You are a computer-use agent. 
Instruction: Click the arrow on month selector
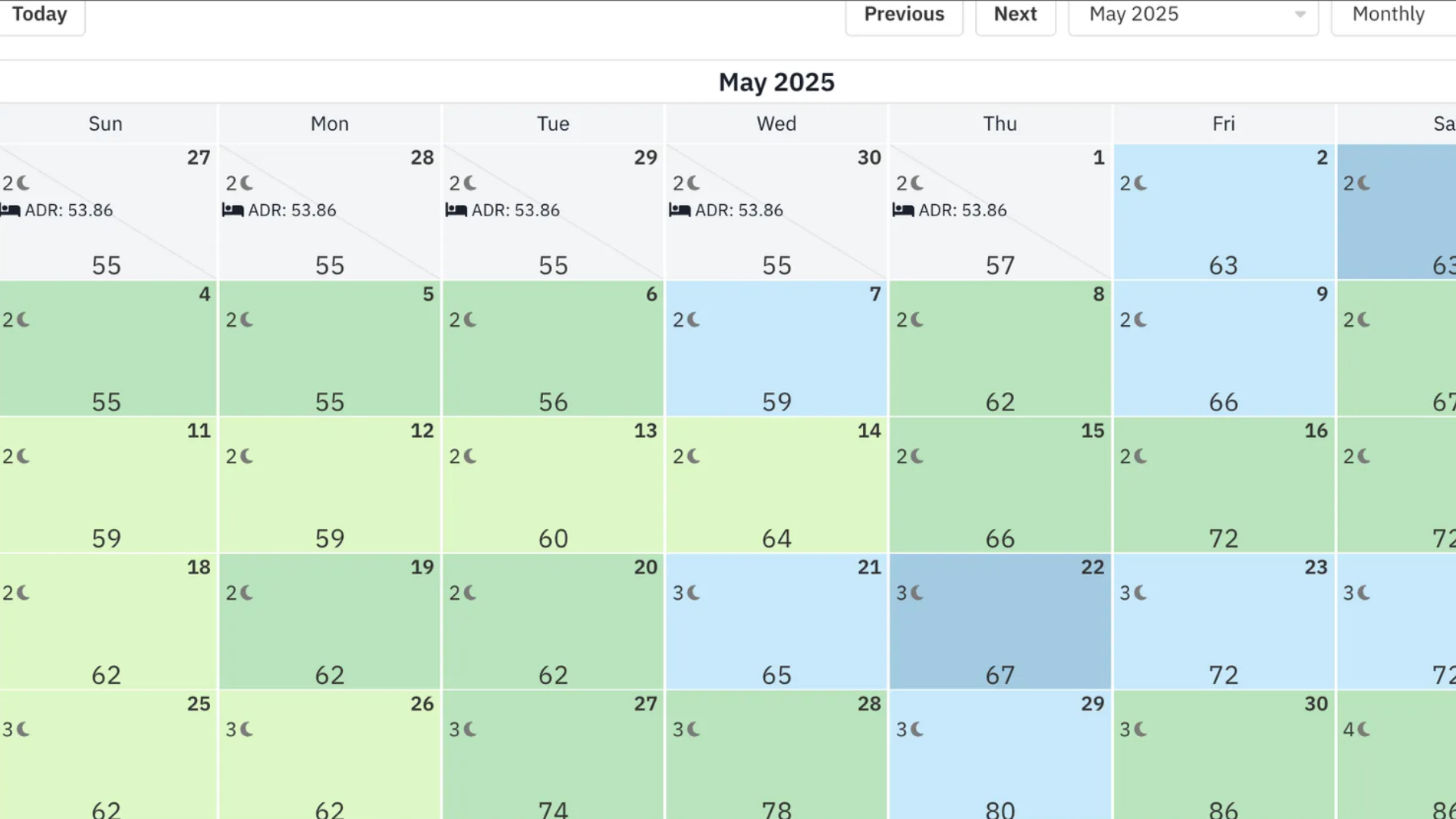click(1300, 14)
